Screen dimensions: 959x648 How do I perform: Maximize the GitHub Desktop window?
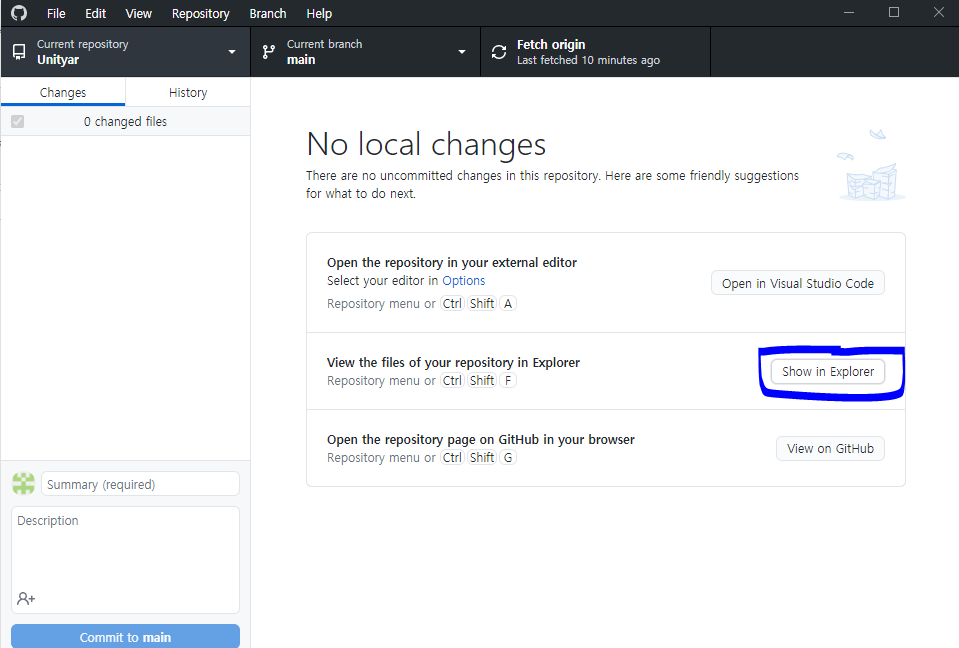coord(894,13)
